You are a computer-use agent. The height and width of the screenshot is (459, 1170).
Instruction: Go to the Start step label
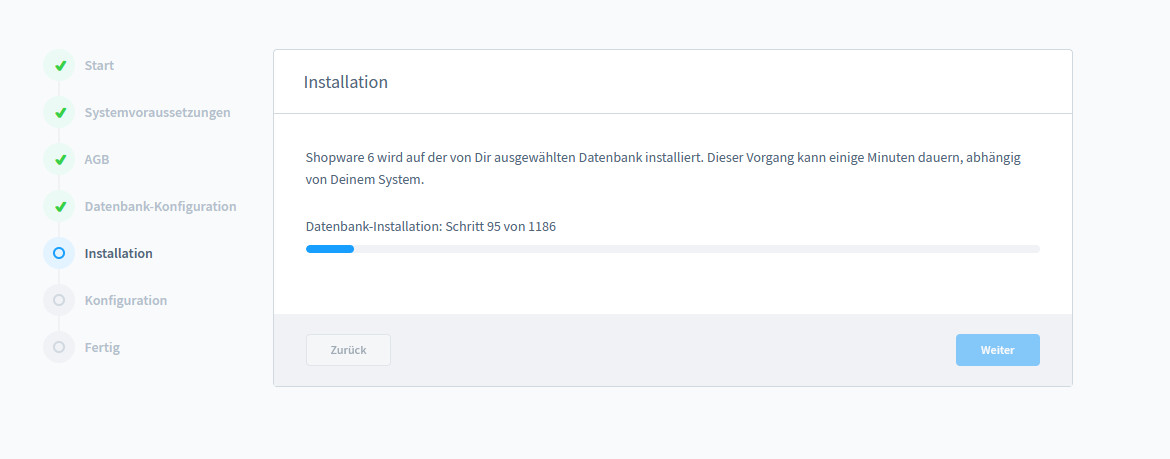pyautogui.click(x=99, y=66)
